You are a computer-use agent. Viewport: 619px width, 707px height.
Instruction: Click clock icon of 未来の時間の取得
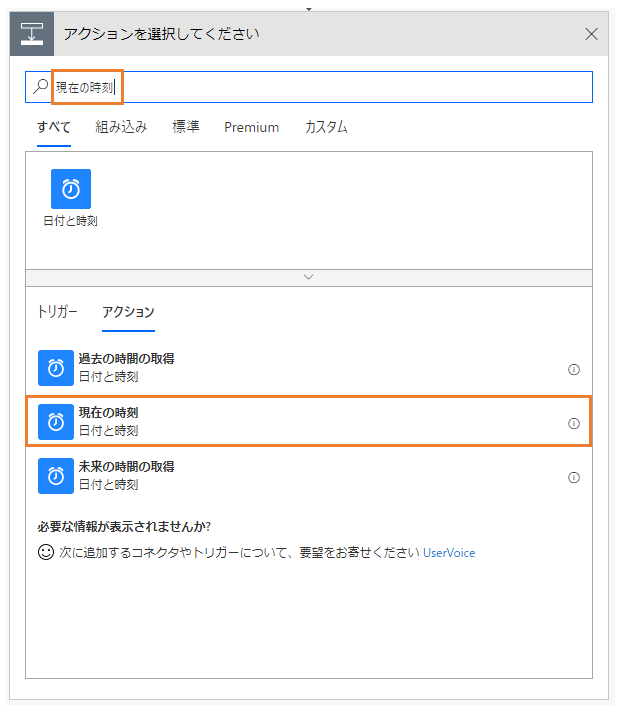tap(56, 476)
